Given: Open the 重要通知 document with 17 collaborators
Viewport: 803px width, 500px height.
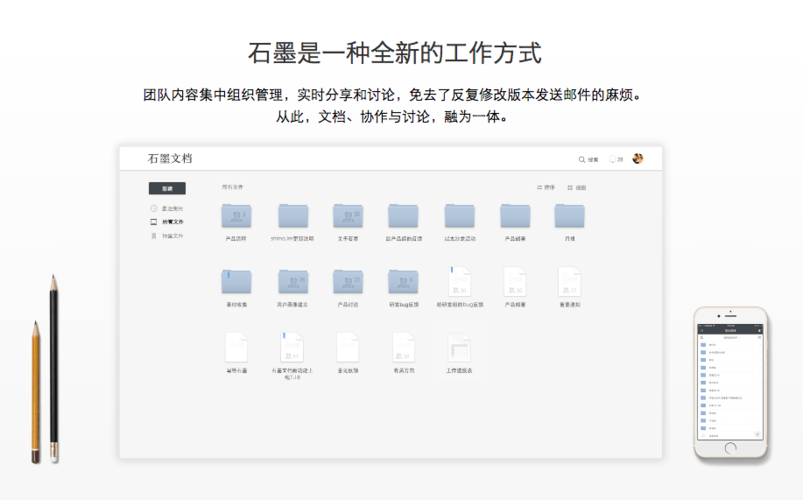Looking at the screenshot, I should [569, 281].
